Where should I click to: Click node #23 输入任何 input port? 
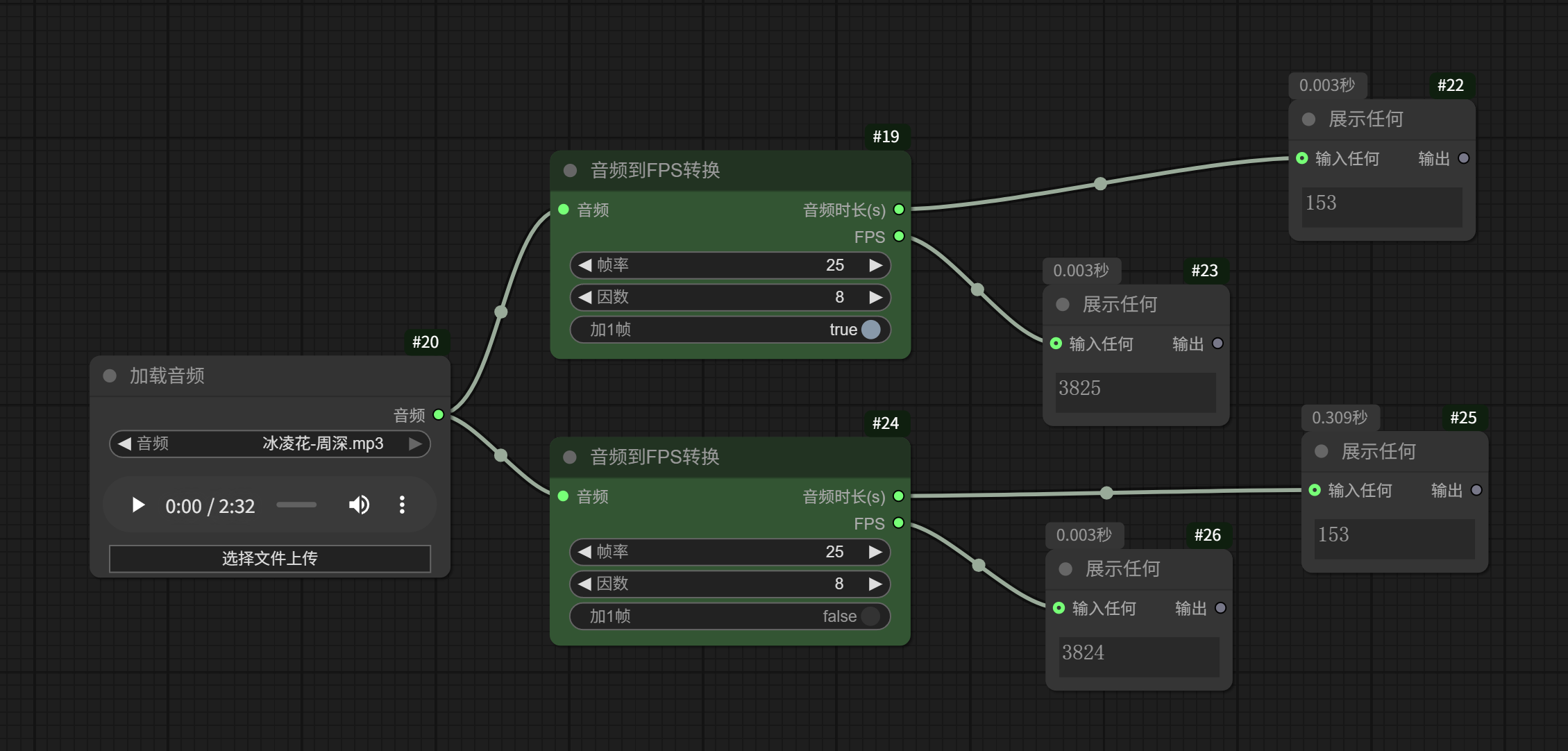1056,344
